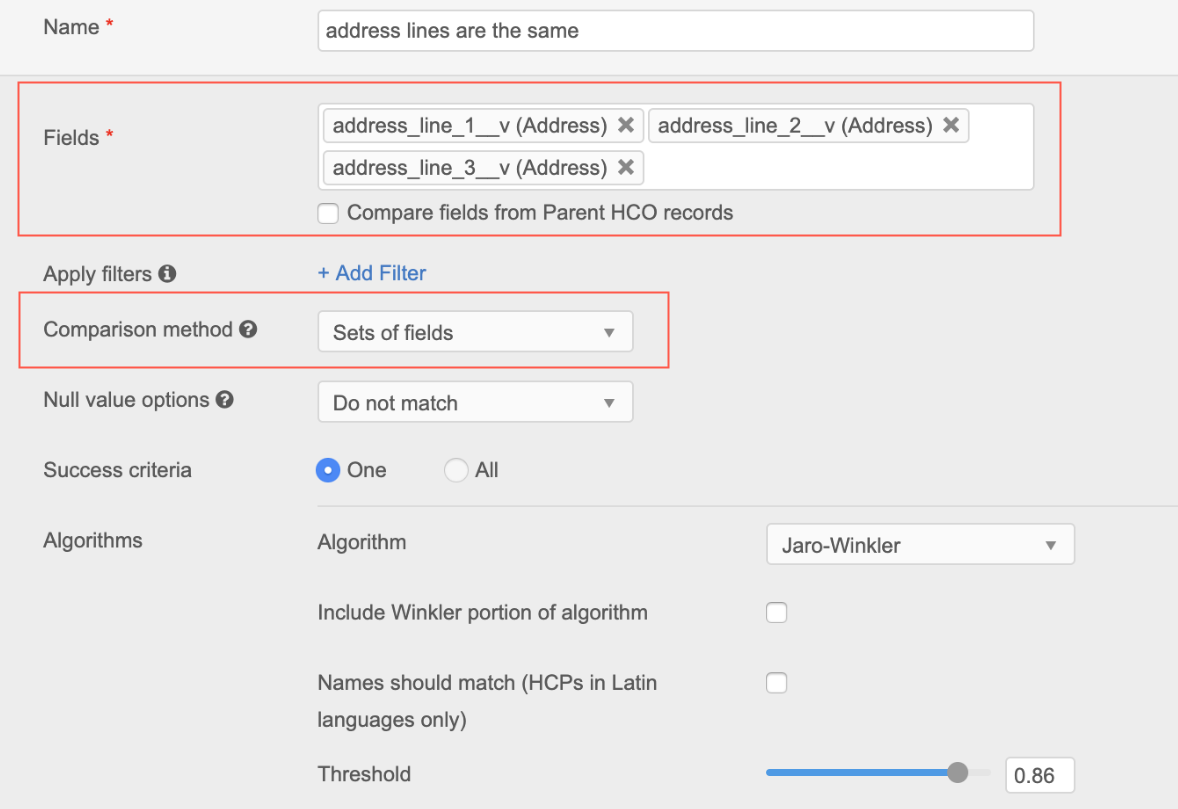Remove address_line_1__v field tag
Screen dimensions: 1178x809
[626, 125]
